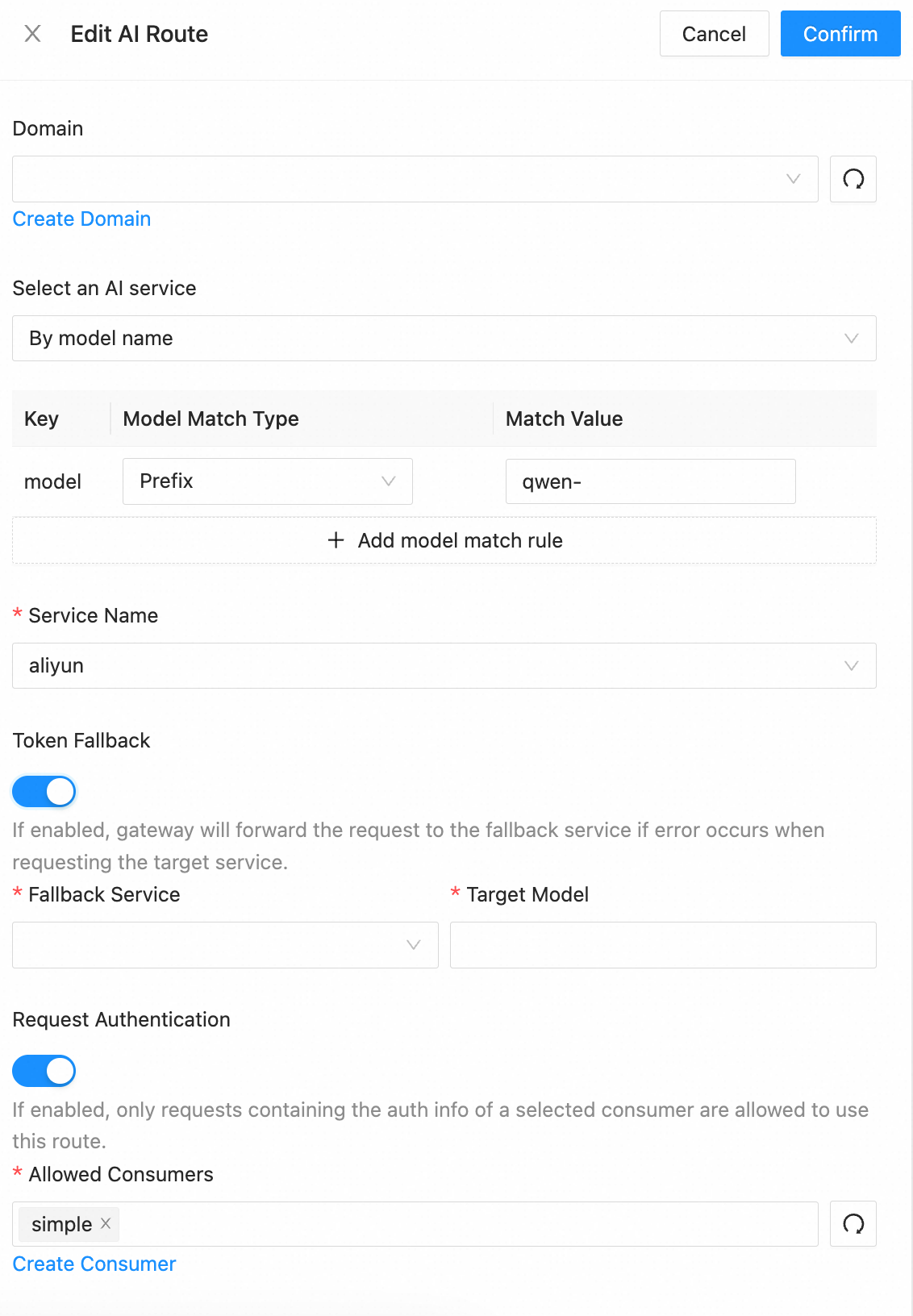This screenshot has width=913, height=1316.
Task: Refresh the Allowed Consumers list
Action: click(x=853, y=1223)
